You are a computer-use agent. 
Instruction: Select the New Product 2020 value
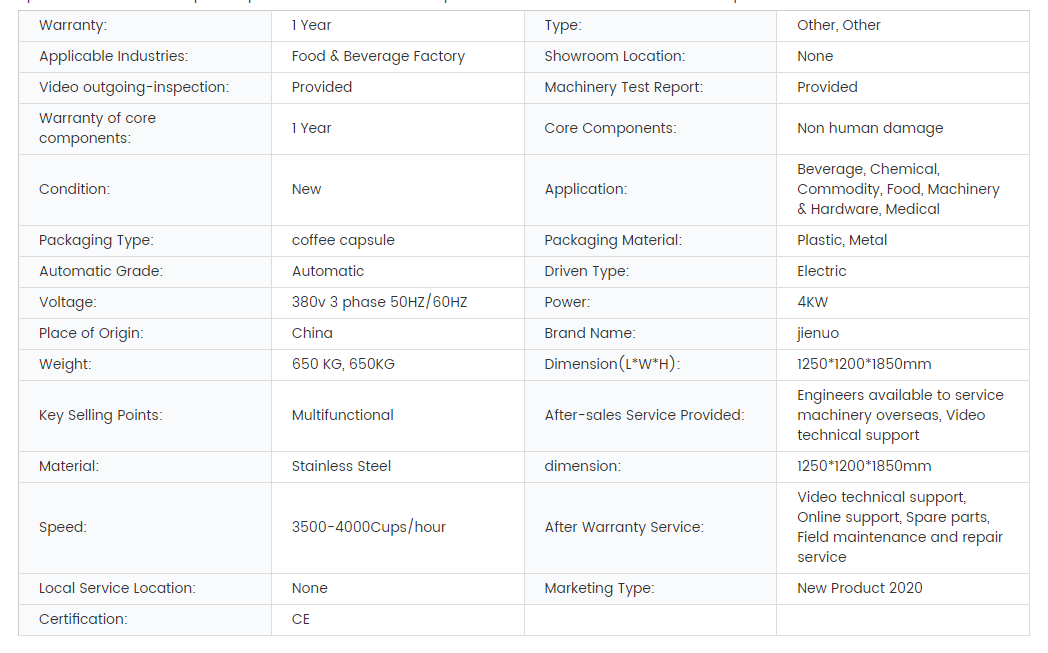[859, 588]
